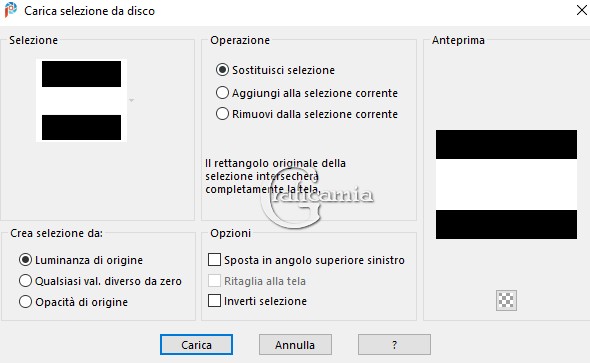
Task: Click the dialog title Carica selezione da disco
Action: [90, 11]
